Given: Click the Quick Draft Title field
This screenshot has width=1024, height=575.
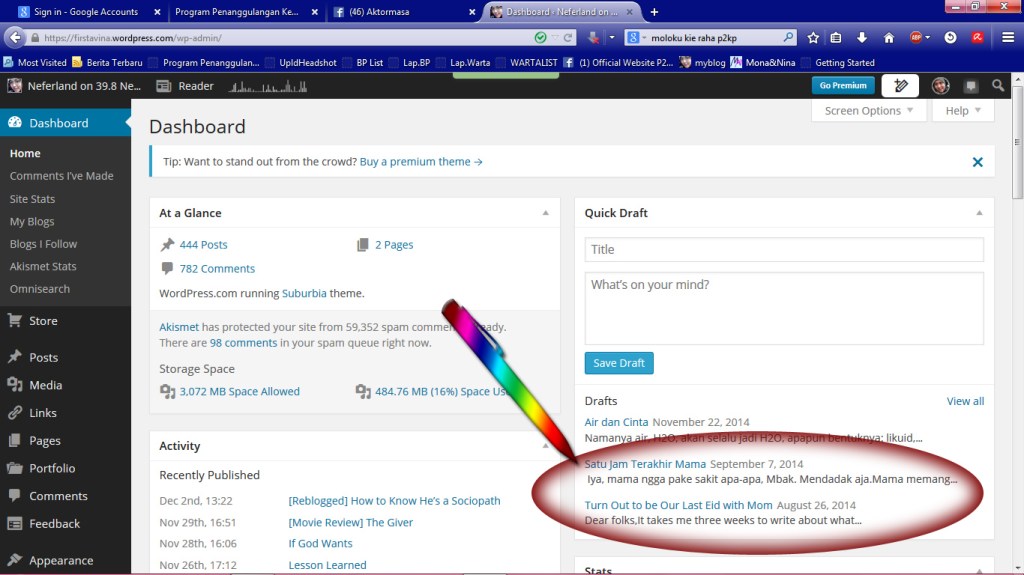Looking at the screenshot, I should point(784,249).
